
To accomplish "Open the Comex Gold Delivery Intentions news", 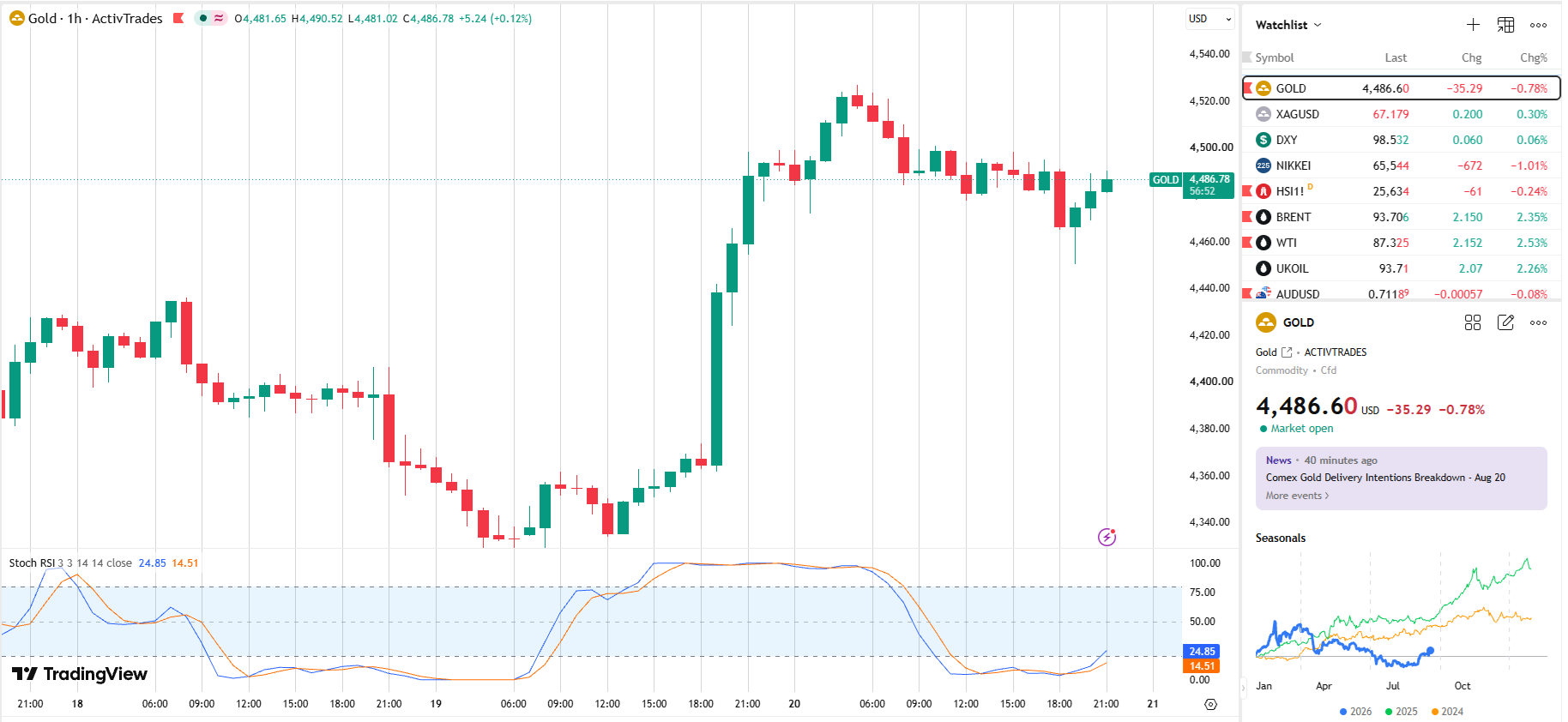I will coord(1385,478).
